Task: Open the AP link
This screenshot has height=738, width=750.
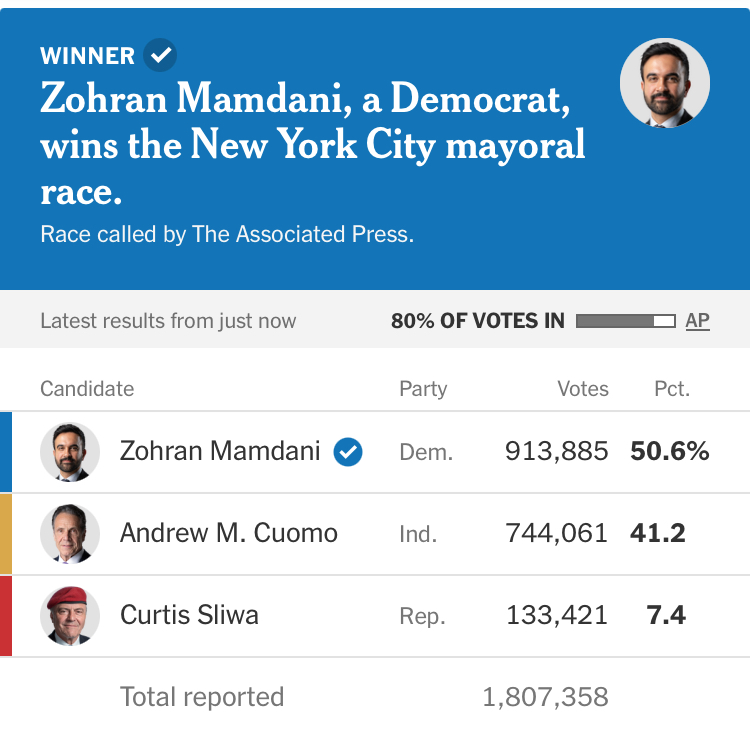Action: tap(697, 321)
